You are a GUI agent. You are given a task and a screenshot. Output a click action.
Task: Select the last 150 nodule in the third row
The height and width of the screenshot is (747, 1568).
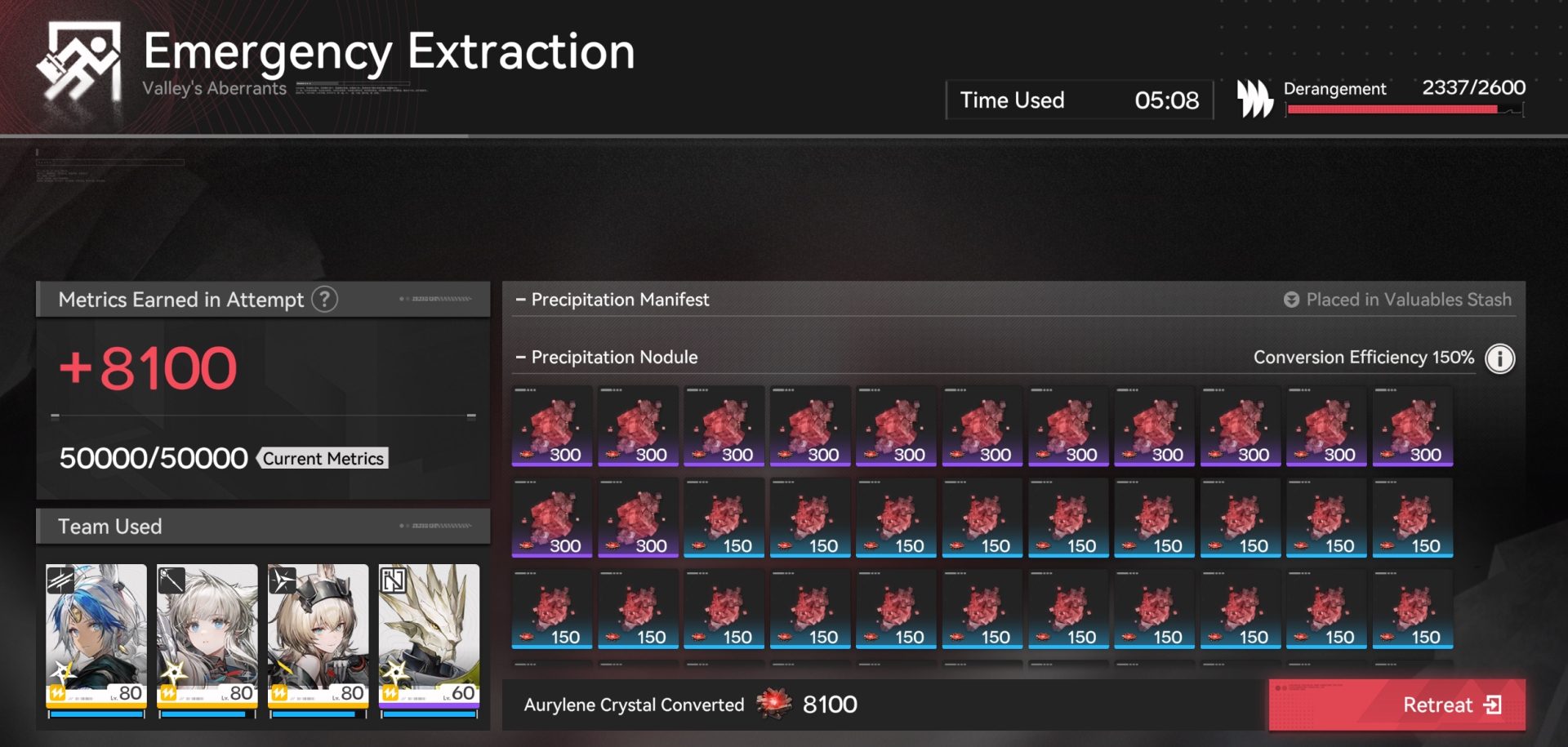click(x=1413, y=609)
